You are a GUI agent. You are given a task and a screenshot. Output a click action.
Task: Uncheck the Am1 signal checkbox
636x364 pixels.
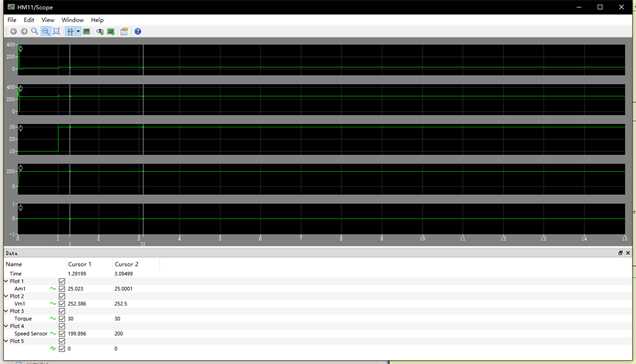(62, 289)
